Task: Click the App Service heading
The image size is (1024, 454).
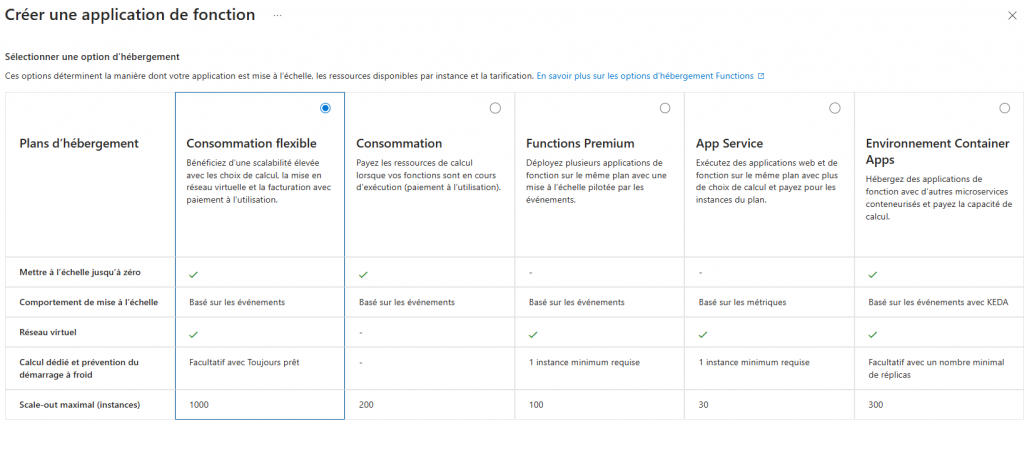Action: point(729,144)
